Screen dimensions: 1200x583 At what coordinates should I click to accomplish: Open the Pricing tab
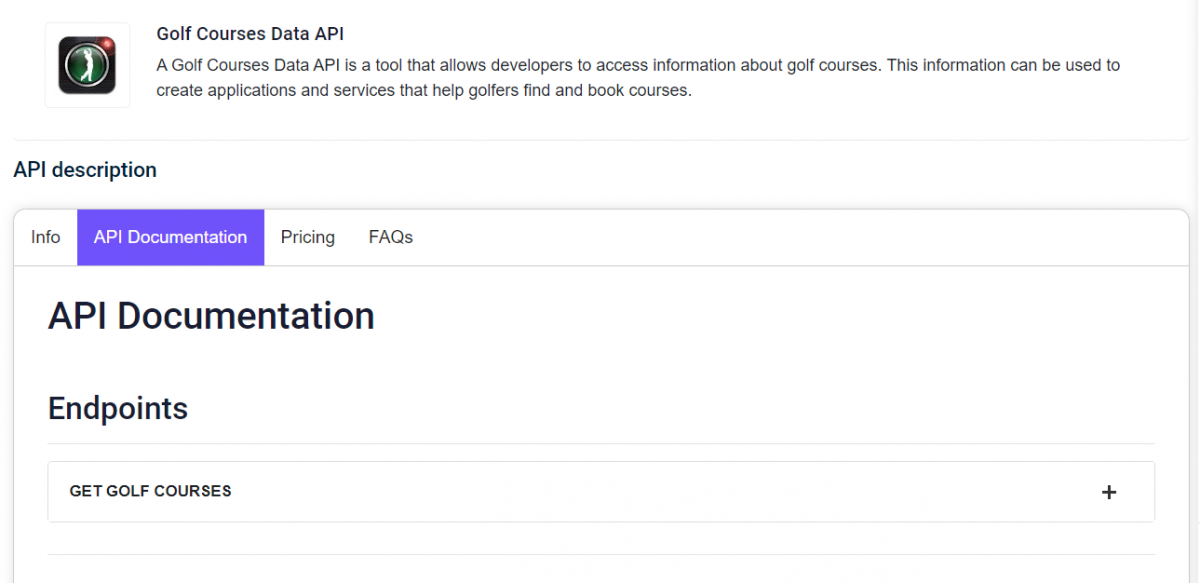click(x=307, y=237)
